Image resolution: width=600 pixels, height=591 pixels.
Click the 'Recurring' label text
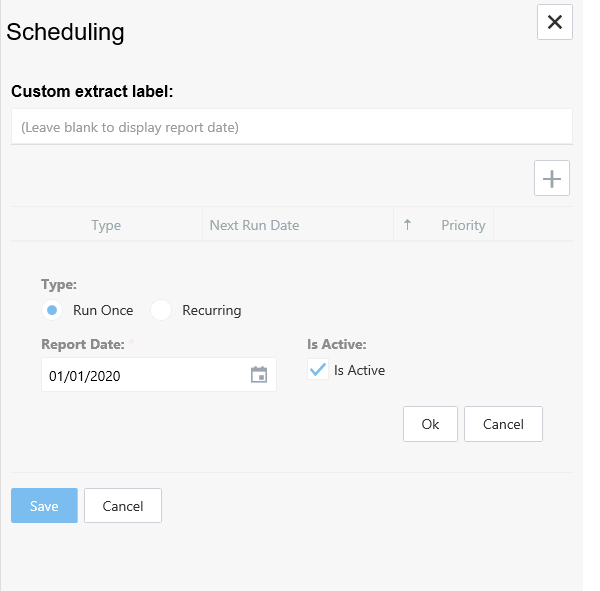(x=211, y=310)
